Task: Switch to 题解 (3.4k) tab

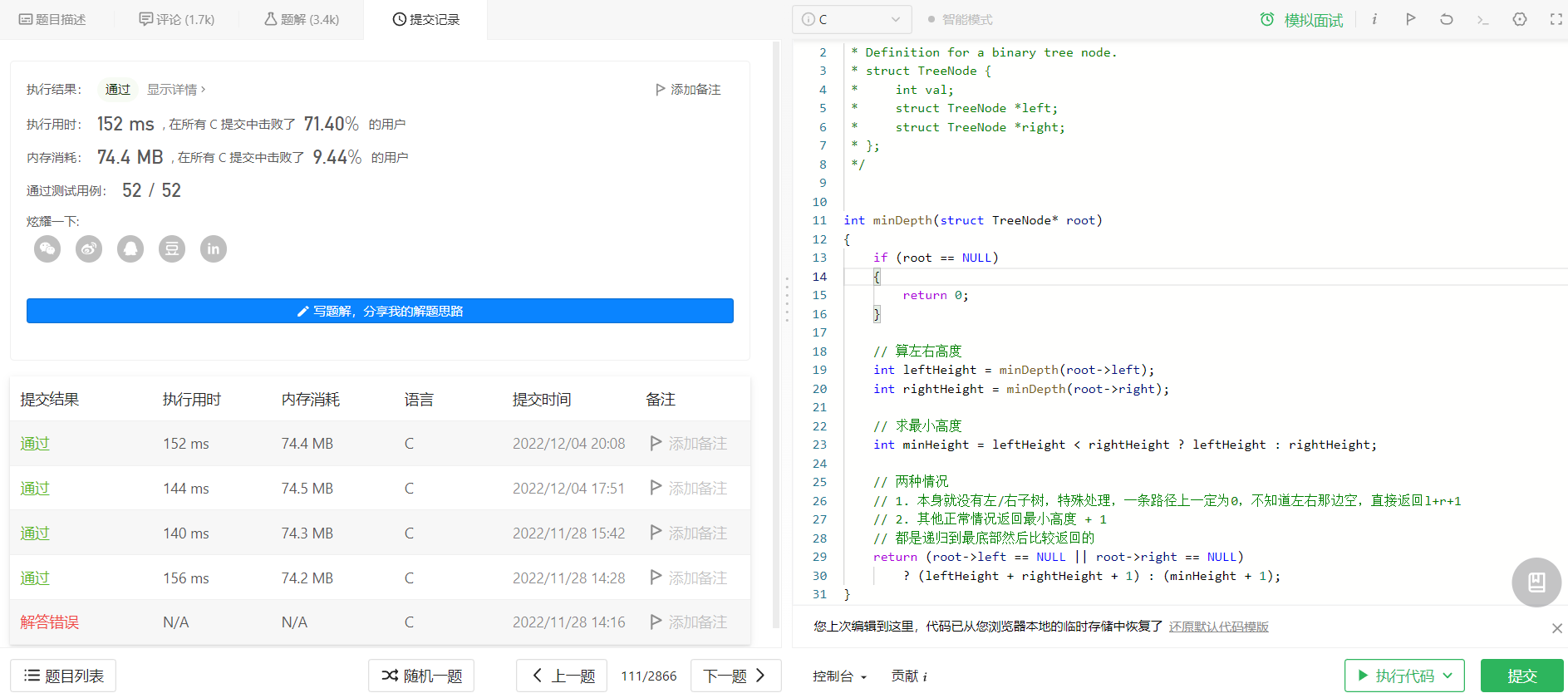Action: tap(302, 19)
